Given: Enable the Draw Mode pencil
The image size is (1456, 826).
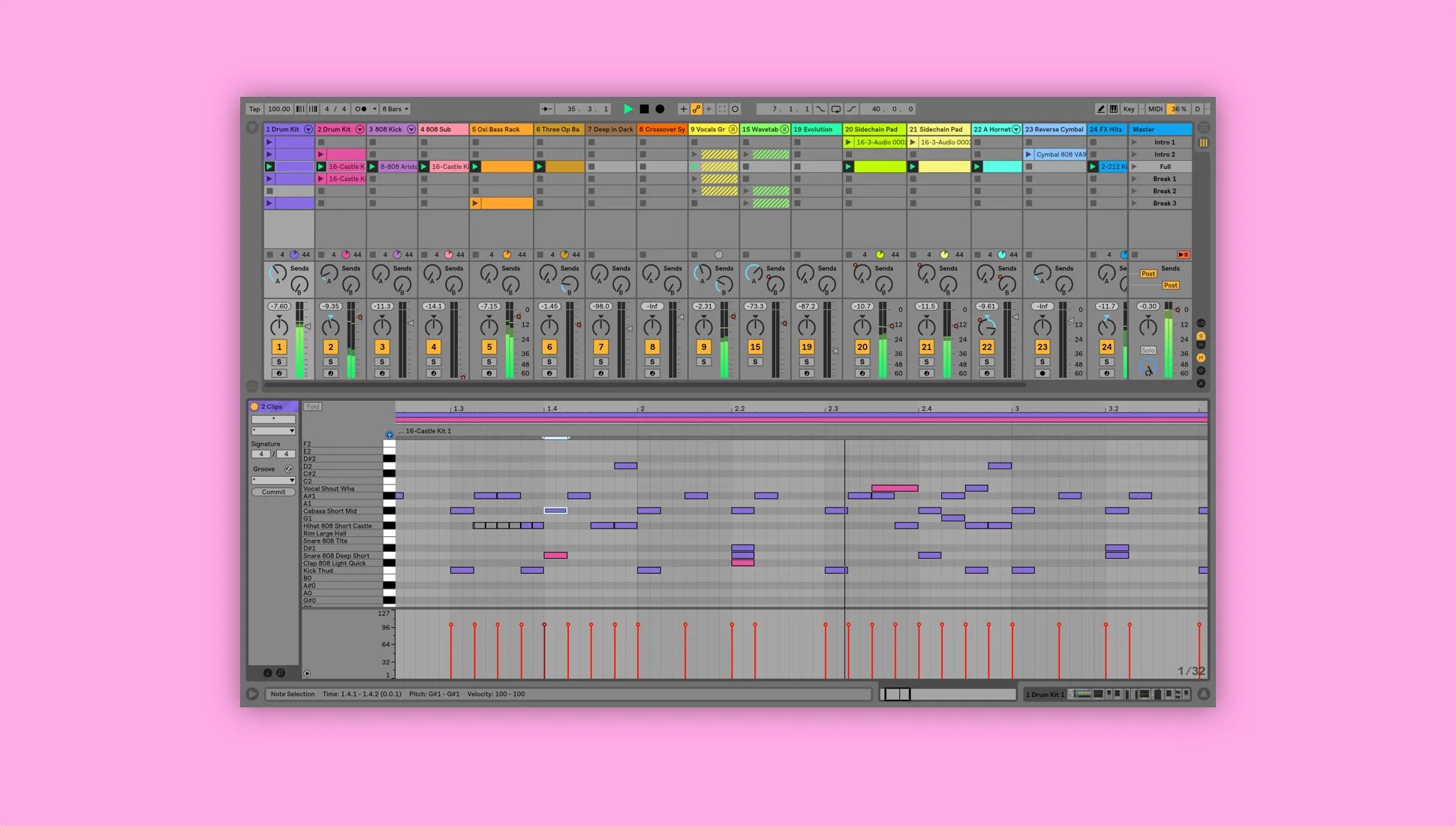Looking at the screenshot, I should pos(1100,109).
